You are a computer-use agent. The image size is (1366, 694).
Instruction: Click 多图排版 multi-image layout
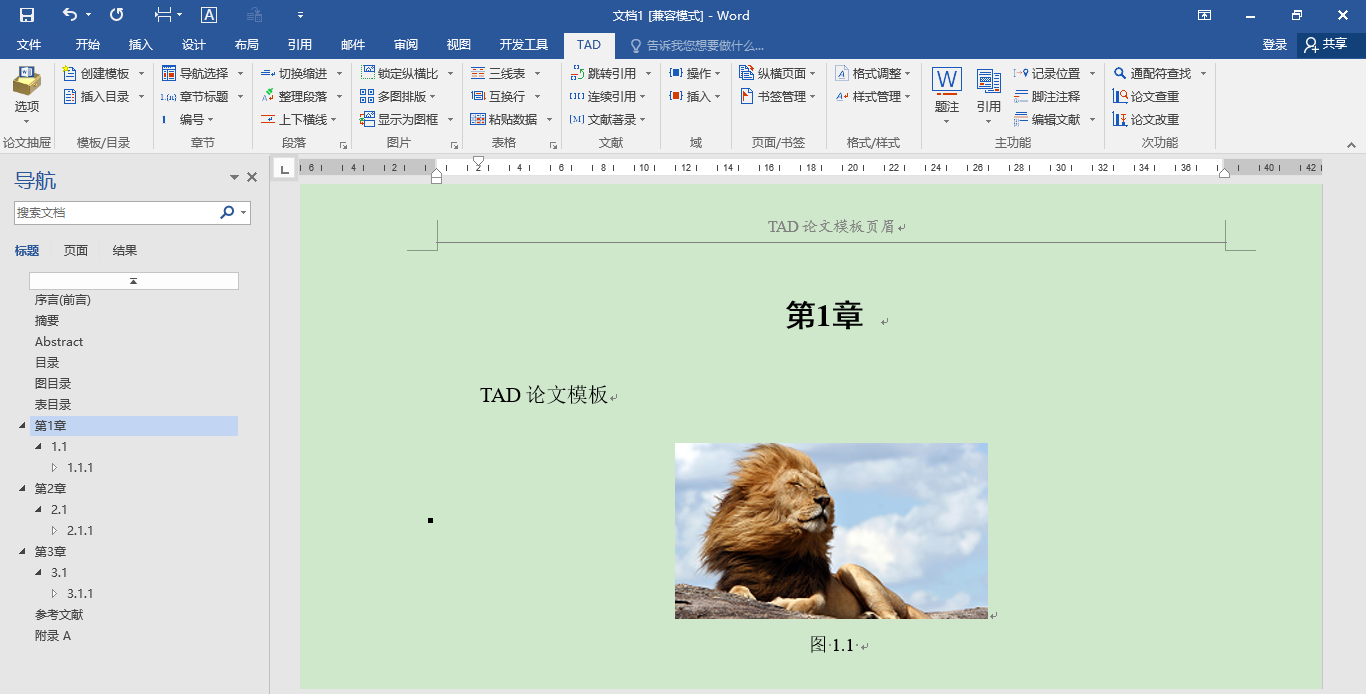393,97
